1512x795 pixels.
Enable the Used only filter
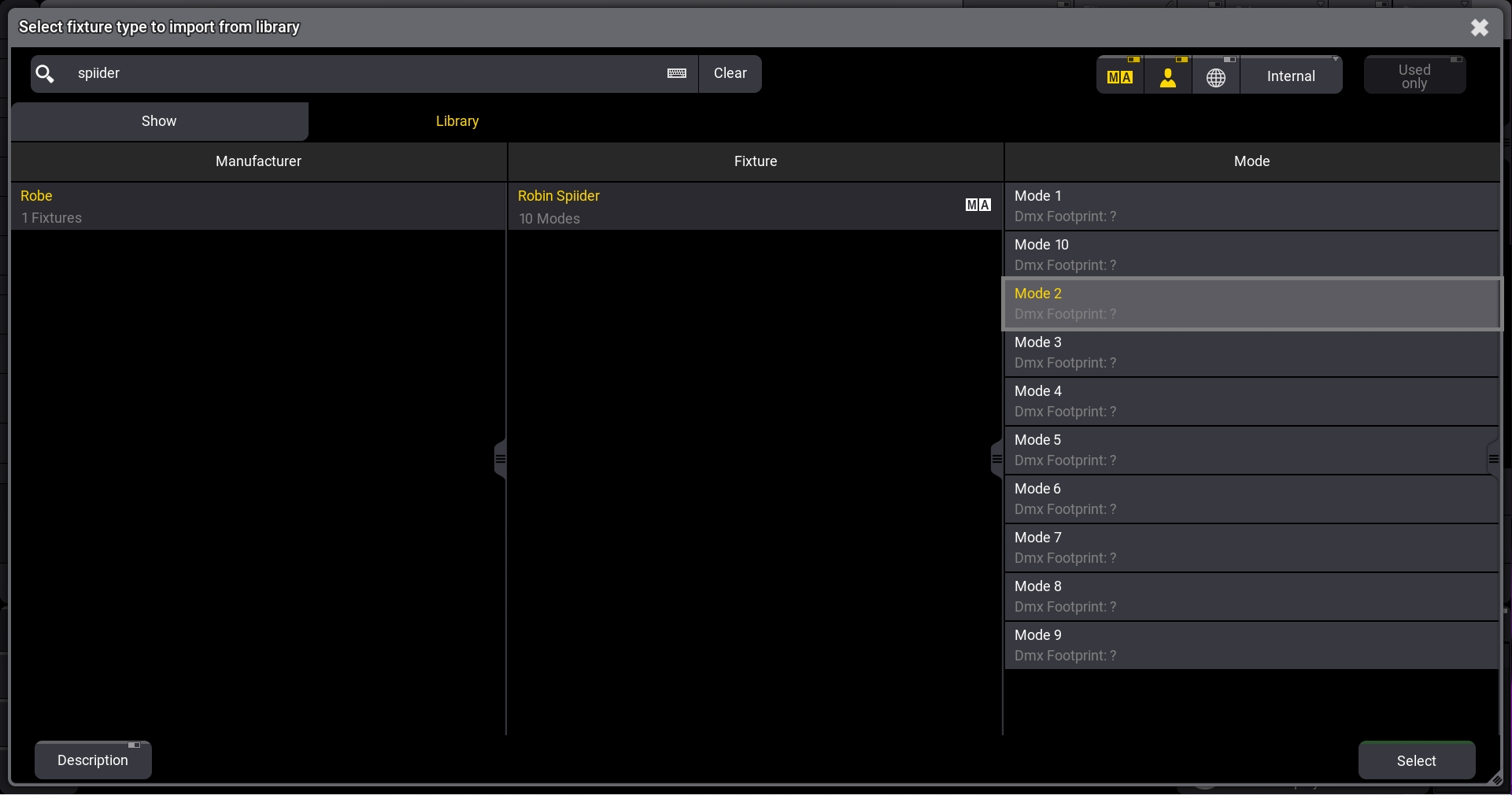[1414, 76]
